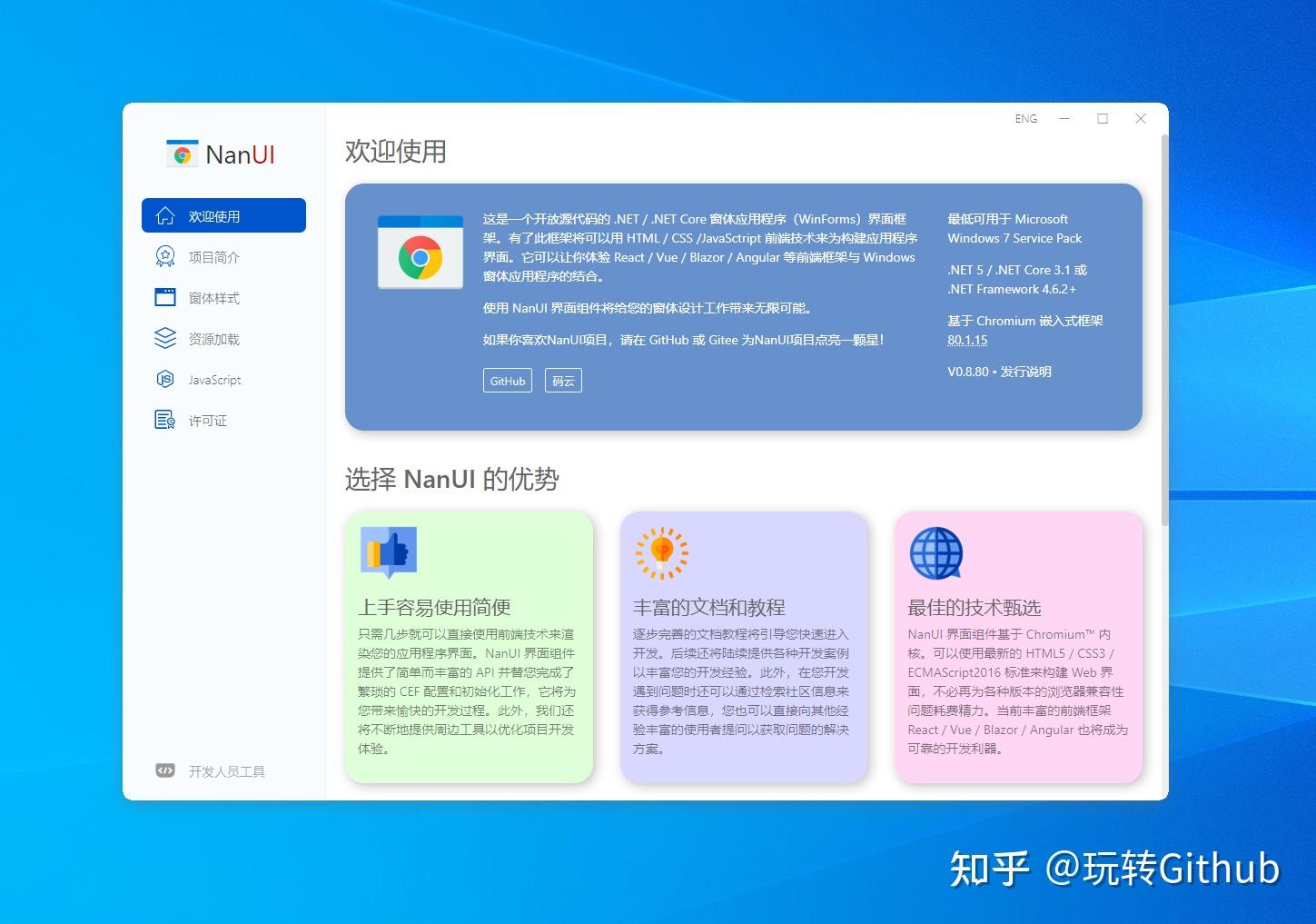Open the 资源加载 page
1316x924 pixels.
pyautogui.click(x=213, y=338)
